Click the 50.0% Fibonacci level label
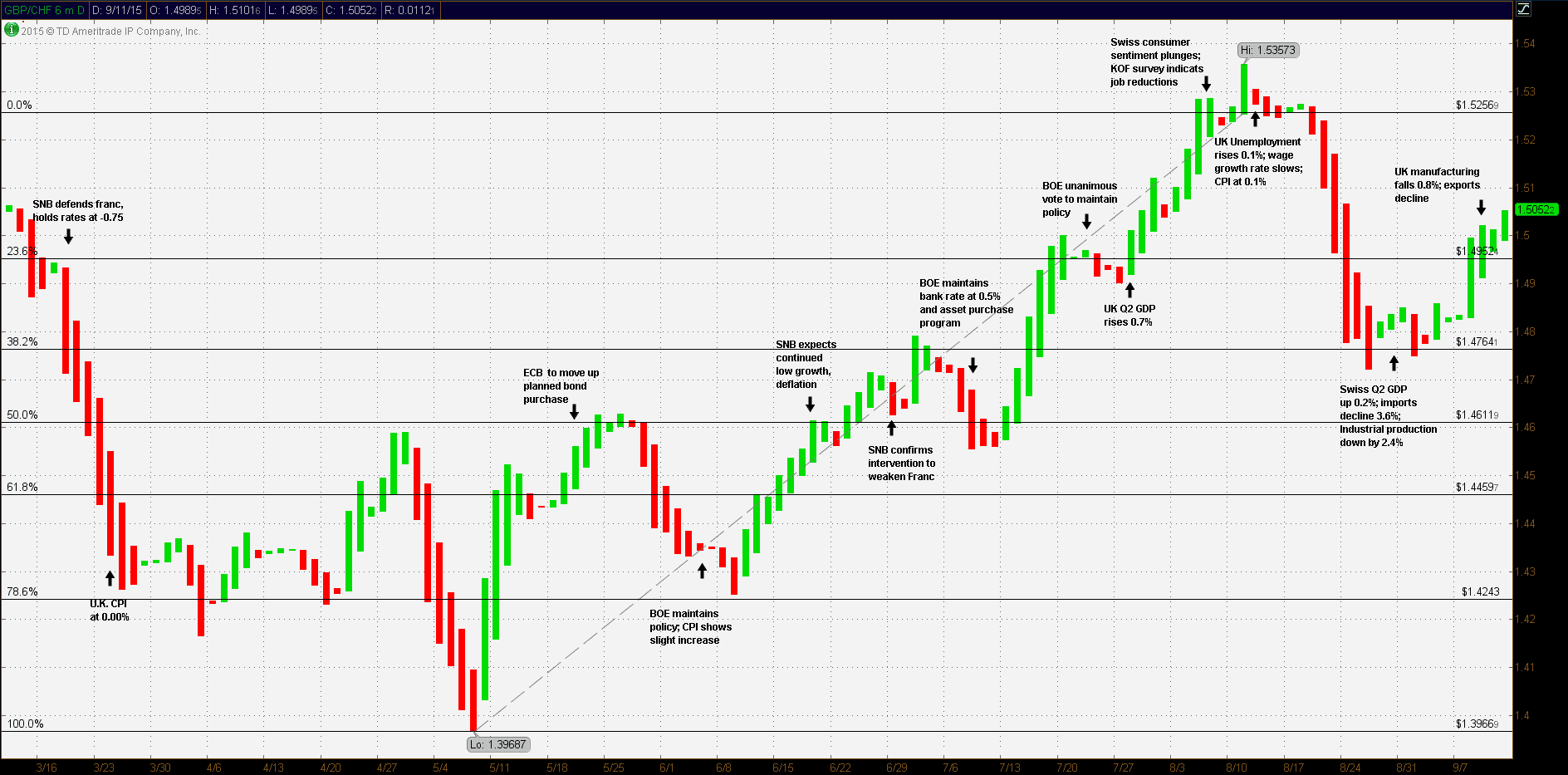Viewport: 1568px width, 775px height. (x=22, y=414)
